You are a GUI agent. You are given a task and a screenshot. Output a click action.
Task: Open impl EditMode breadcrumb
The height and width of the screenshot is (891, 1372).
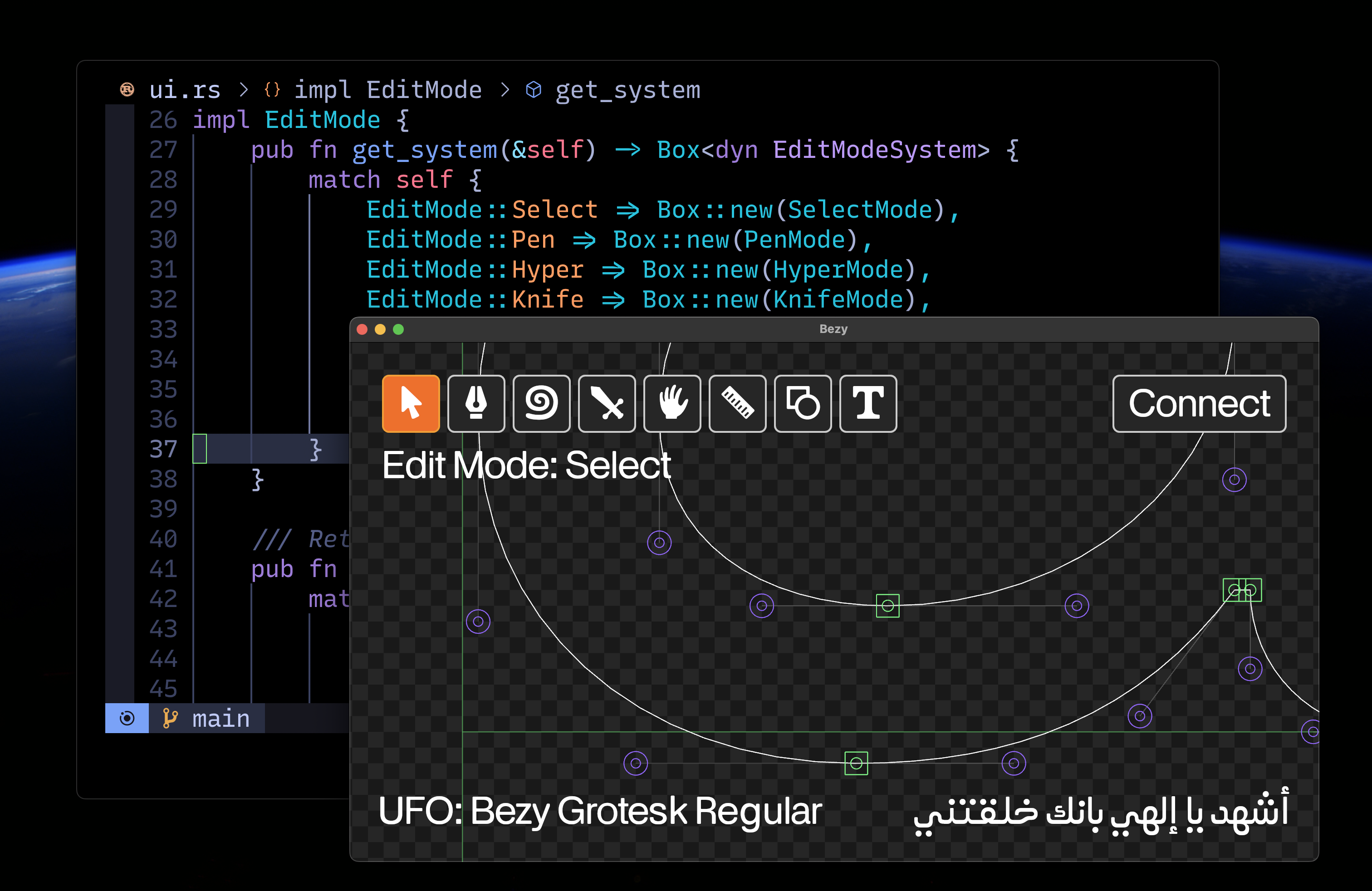click(x=388, y=90)
